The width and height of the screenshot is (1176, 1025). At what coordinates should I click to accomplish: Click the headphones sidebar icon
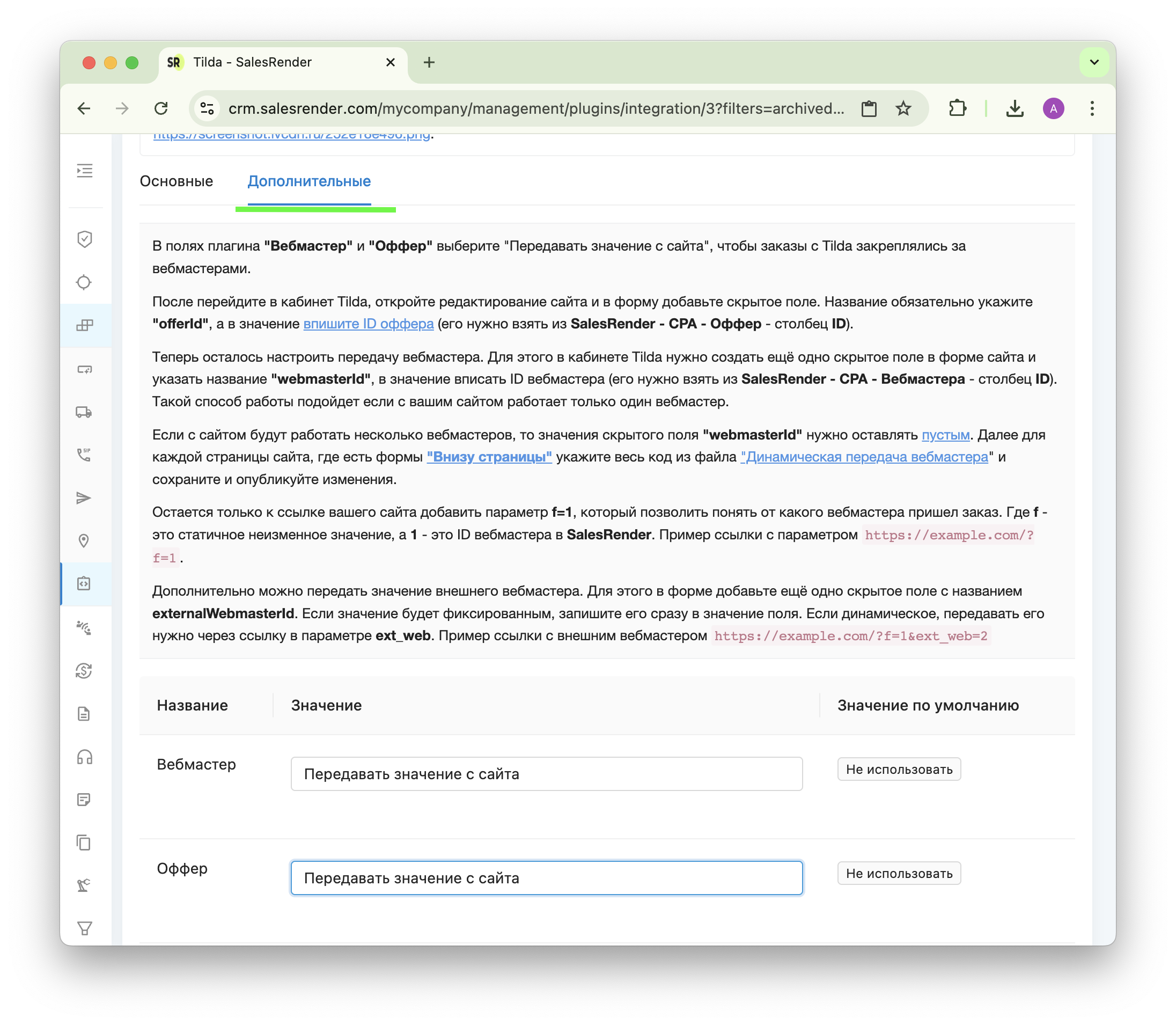[x=84, y=757]
